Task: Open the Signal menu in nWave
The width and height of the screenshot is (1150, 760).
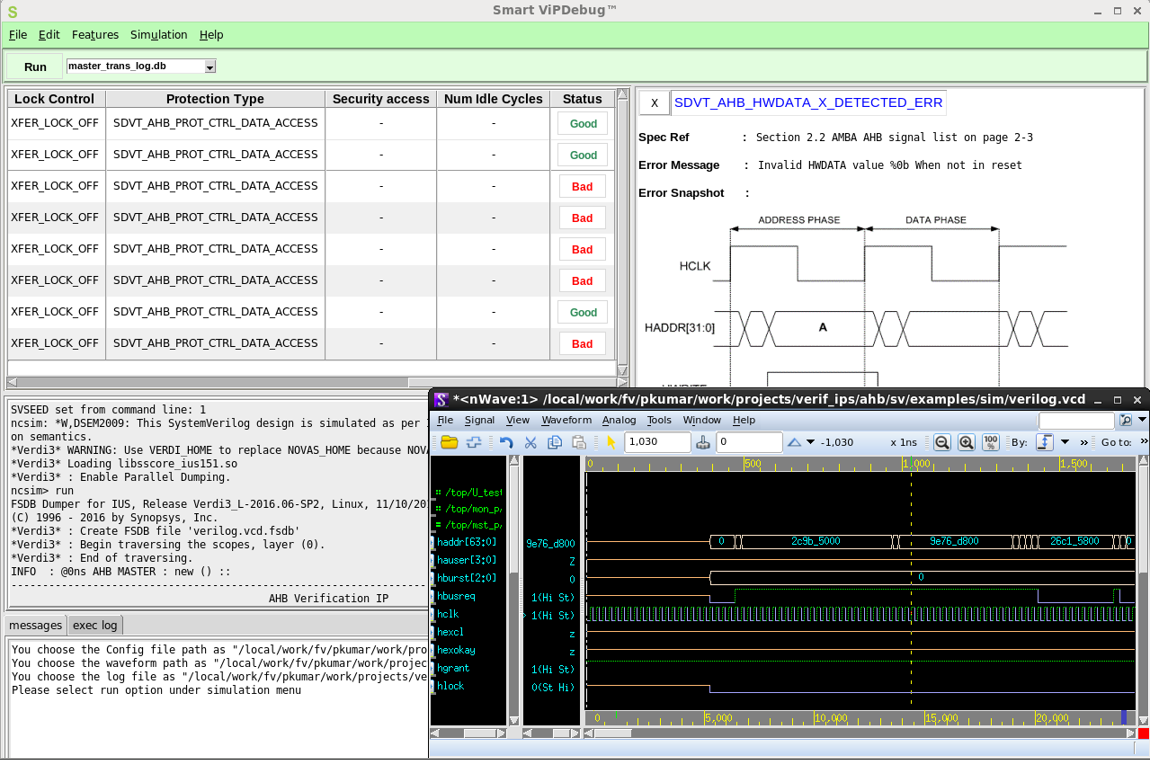Action: coord(479,420)
